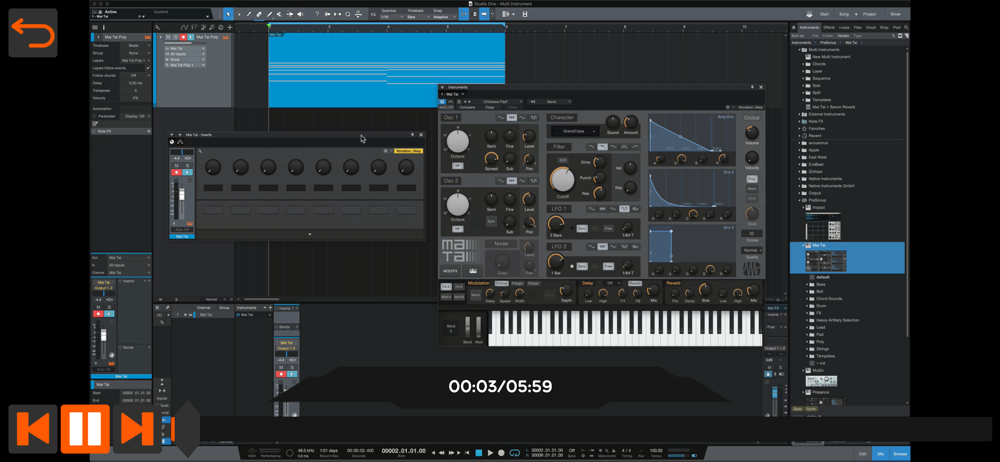Open the GrandClass character dropdown

[x=575, y=131]
